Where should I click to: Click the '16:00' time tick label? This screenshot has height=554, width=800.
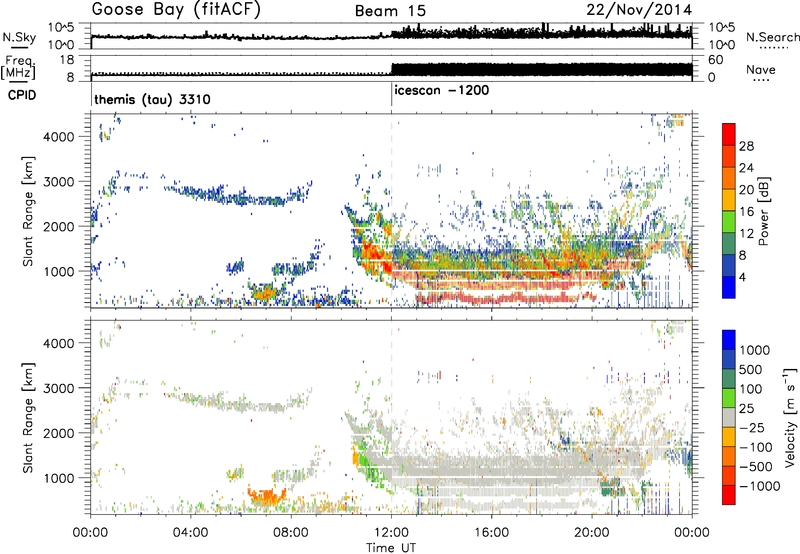(491, 533)
